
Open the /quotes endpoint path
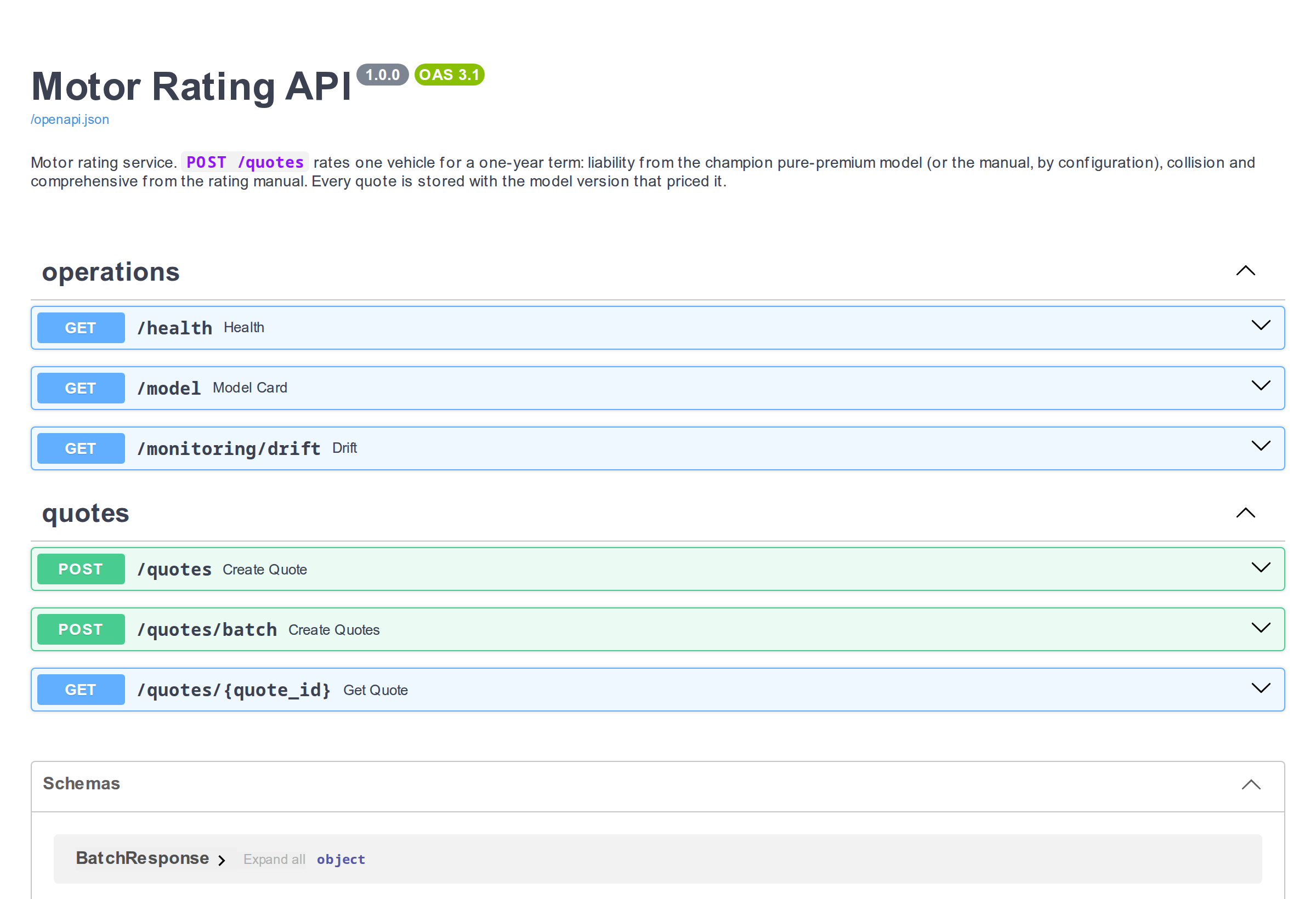(174, 570)
